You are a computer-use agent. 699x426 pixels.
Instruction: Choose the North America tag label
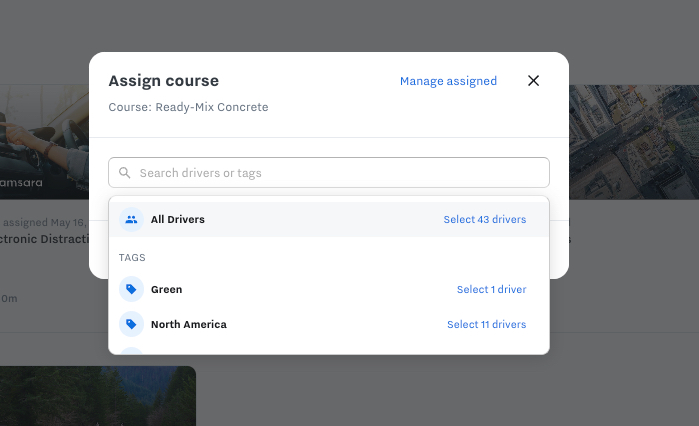click(x=188, y=324)
